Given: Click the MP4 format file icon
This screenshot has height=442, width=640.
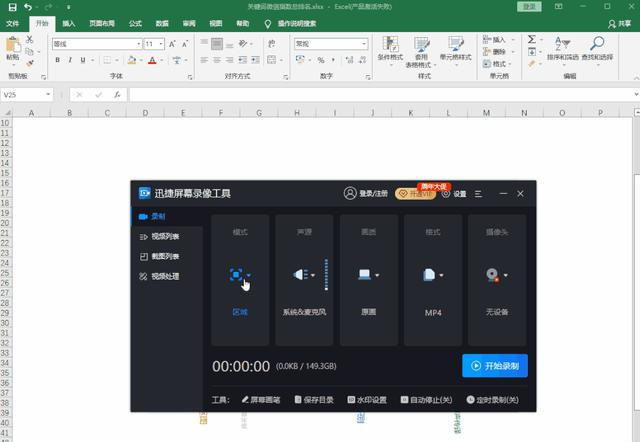Looking at the screenshot, I should tap(429, 275).
